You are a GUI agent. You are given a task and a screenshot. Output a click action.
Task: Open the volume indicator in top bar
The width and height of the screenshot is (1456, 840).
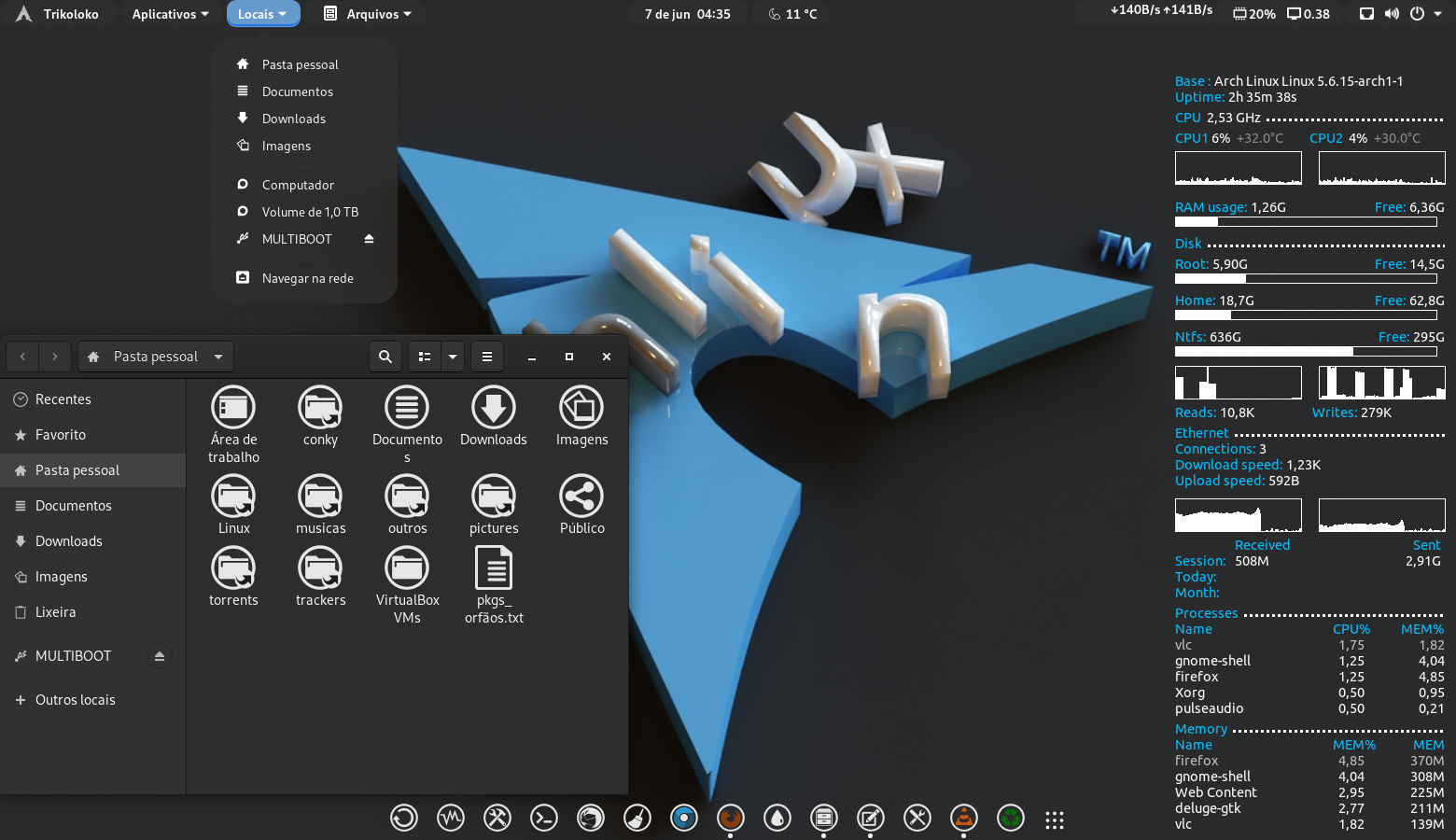pyautogui.click(x=1392, y=14)
